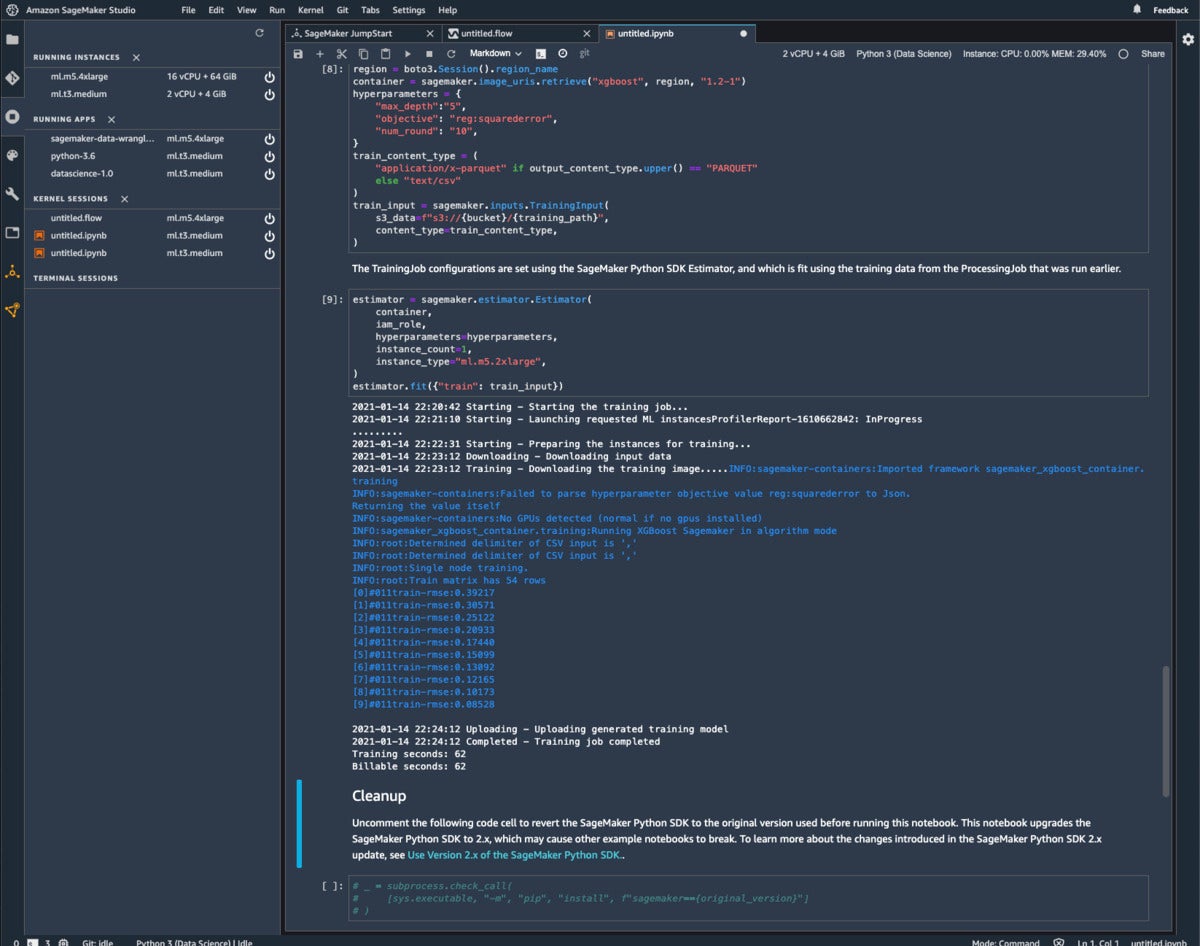
Task: Open the File Browser sidebar icon
Action: (x=12, y=40)
